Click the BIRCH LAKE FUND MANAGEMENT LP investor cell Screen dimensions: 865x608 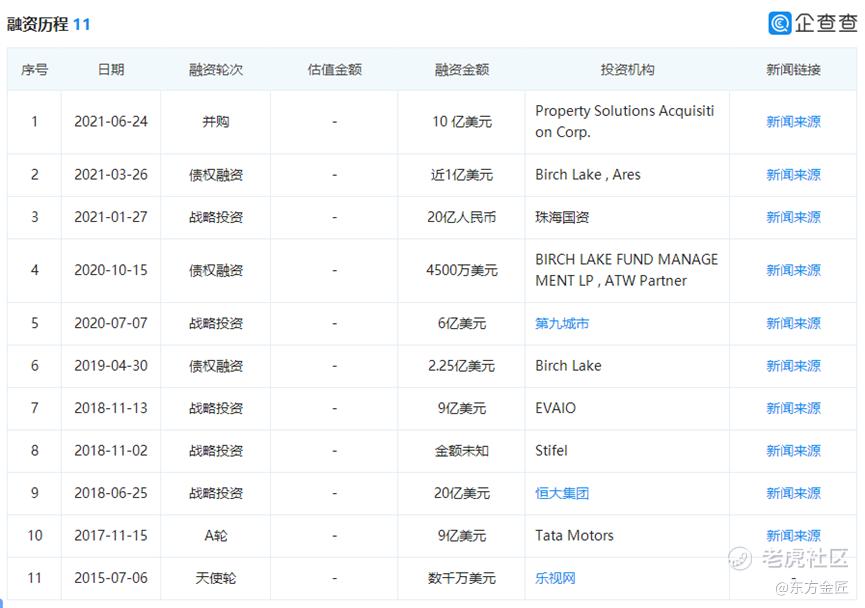pyautogui.click(x=627, y=270)
